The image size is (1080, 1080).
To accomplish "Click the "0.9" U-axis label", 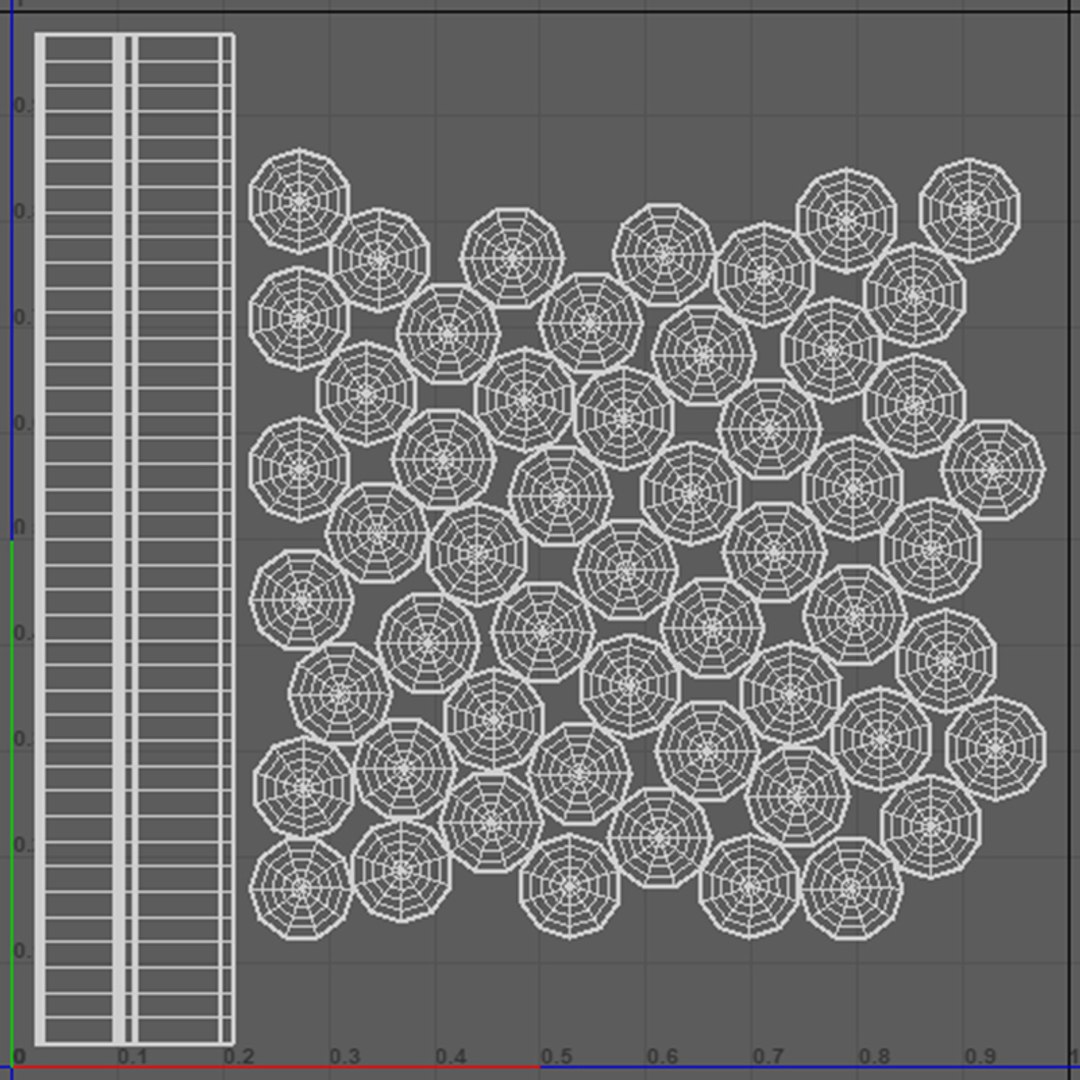I will click(x=980, y=1056).
